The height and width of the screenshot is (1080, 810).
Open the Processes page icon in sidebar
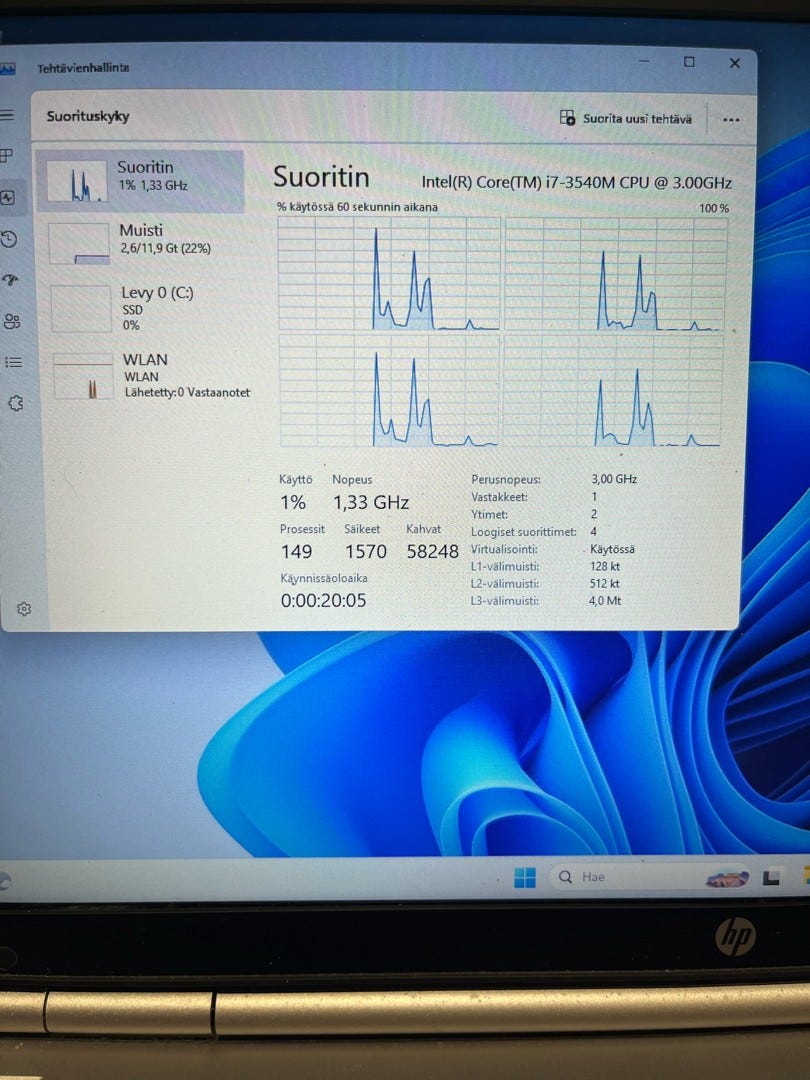[6, 156]
